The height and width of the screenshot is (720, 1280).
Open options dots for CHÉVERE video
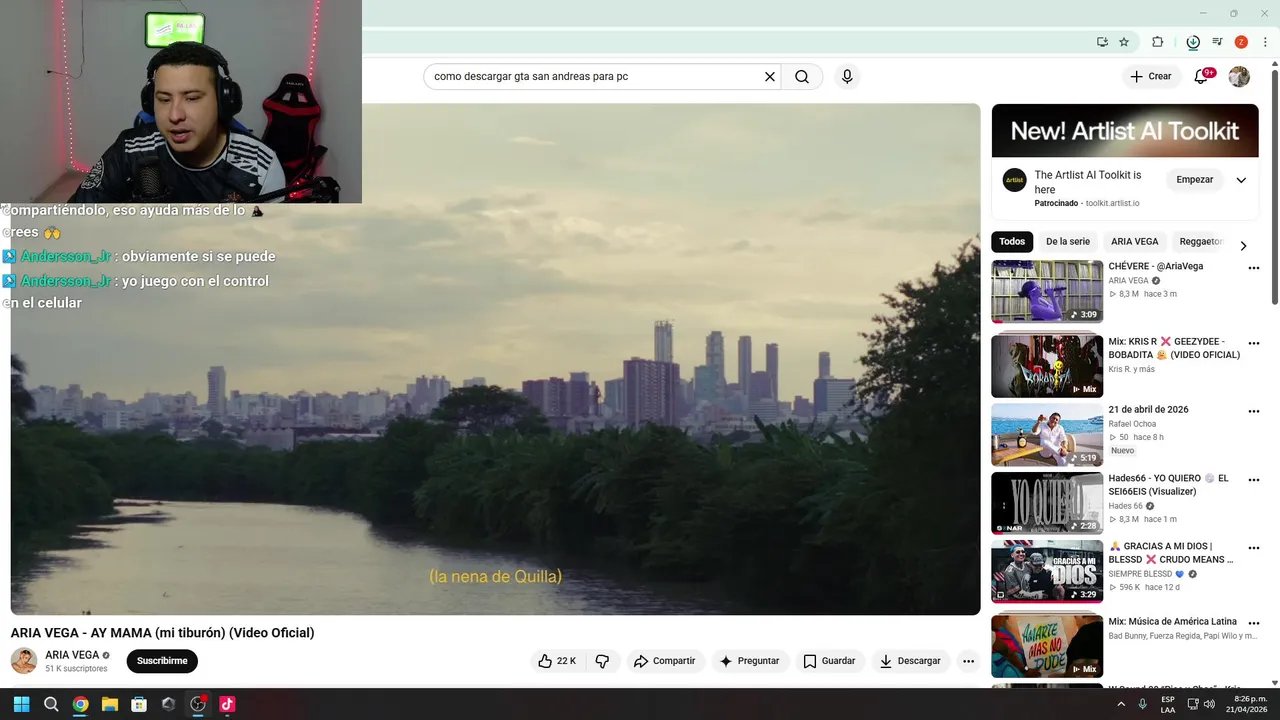1254,268
